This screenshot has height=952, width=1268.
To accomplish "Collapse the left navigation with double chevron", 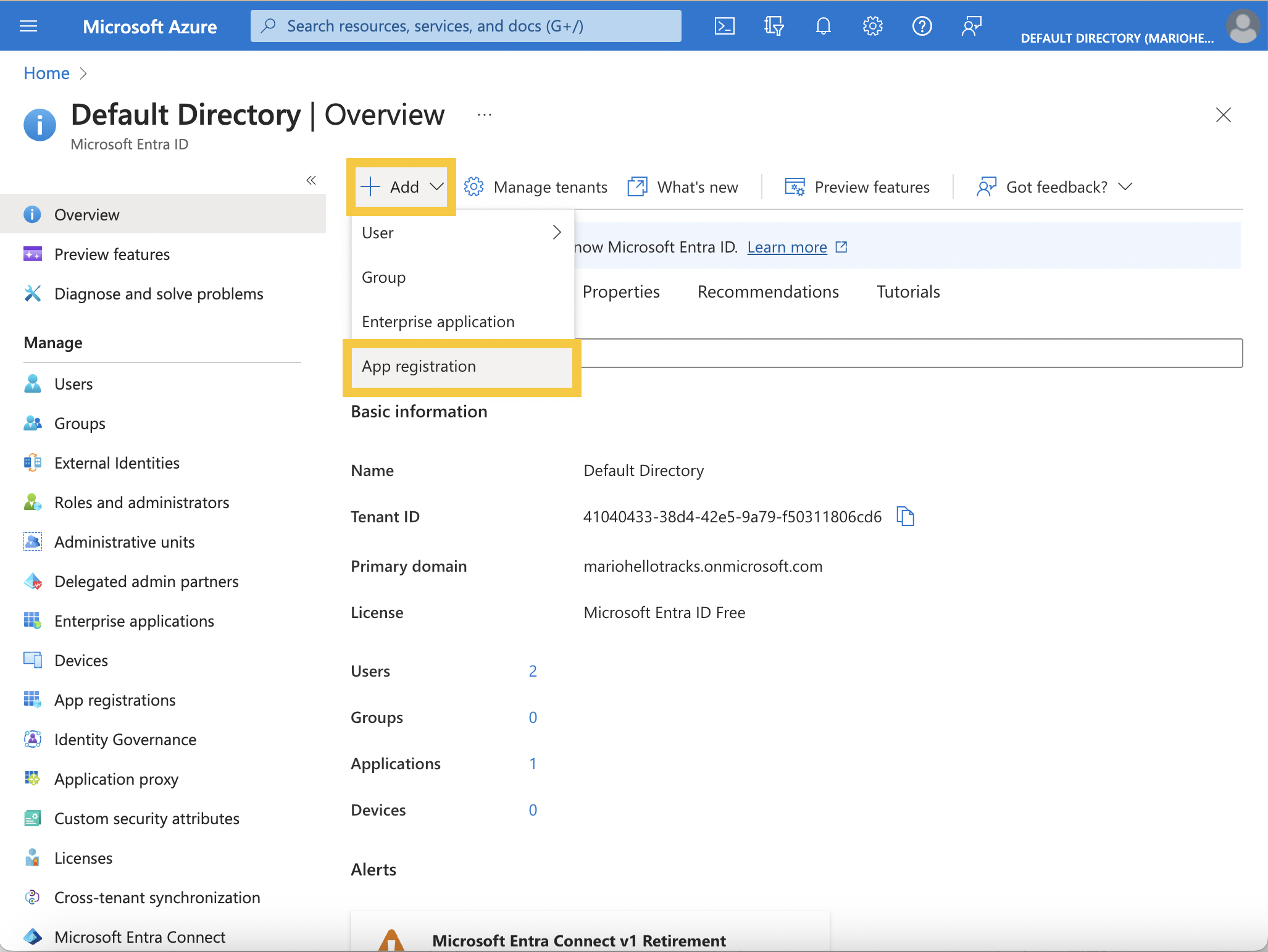I will click(x=311, y=180).
